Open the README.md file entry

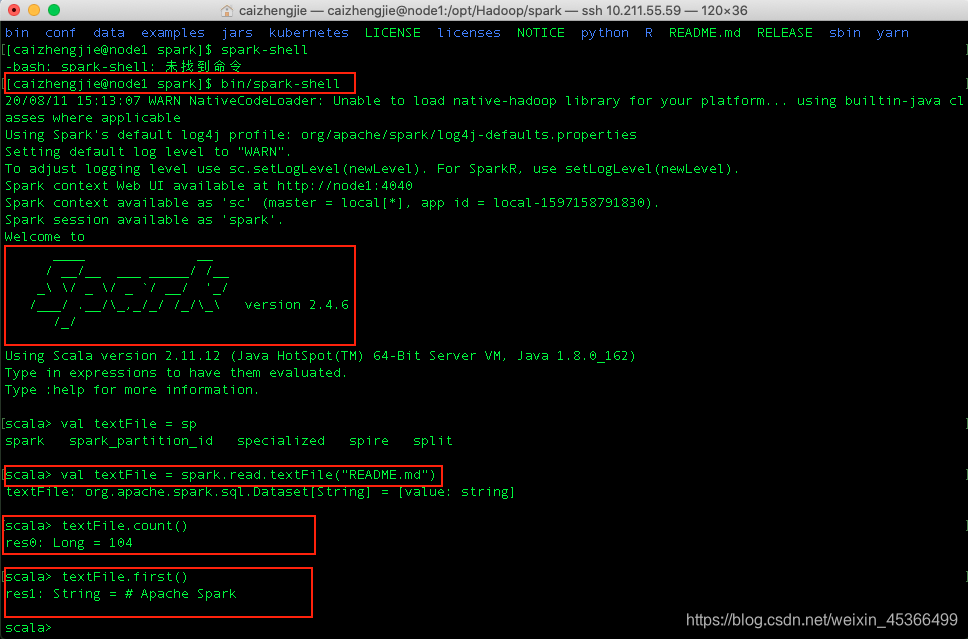(706, 32)
